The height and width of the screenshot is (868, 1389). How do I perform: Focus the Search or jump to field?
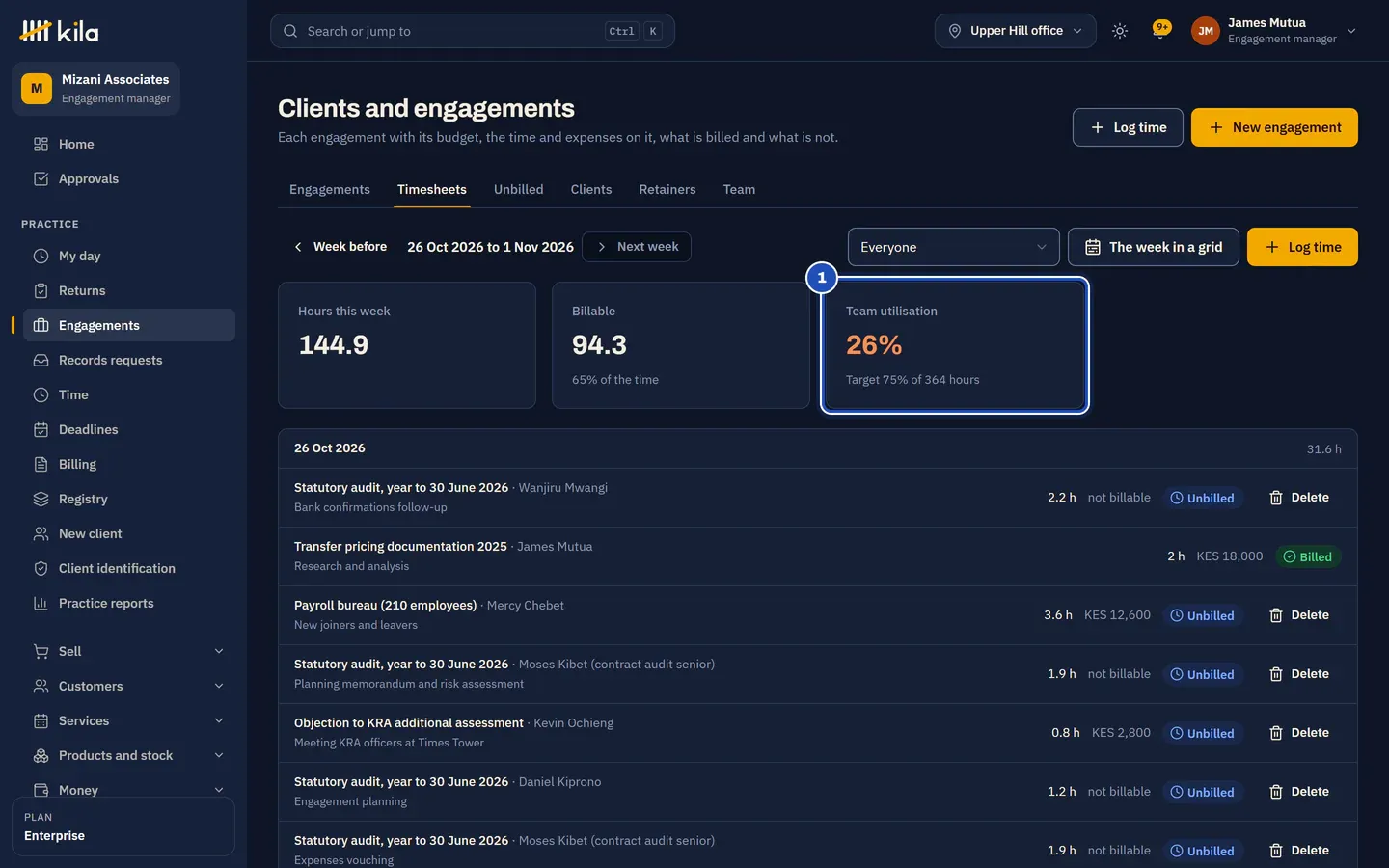pyautogui.click(x=473, y=31)
